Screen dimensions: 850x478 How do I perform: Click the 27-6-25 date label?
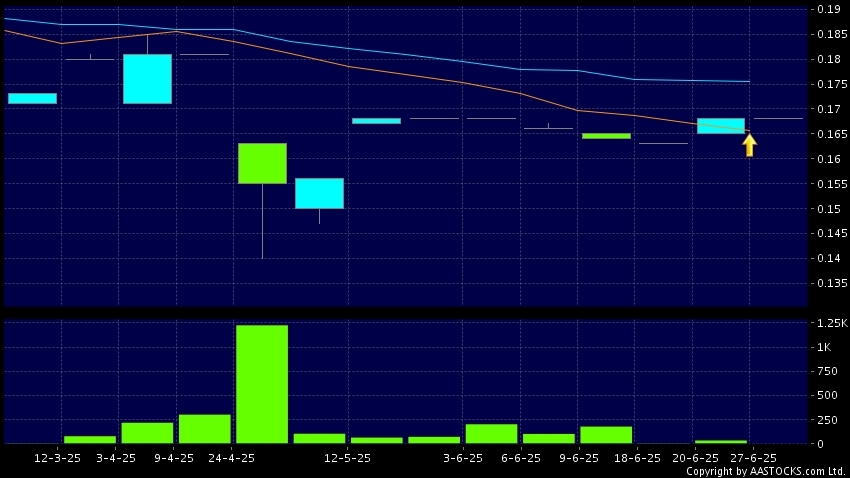coord(754,458)
